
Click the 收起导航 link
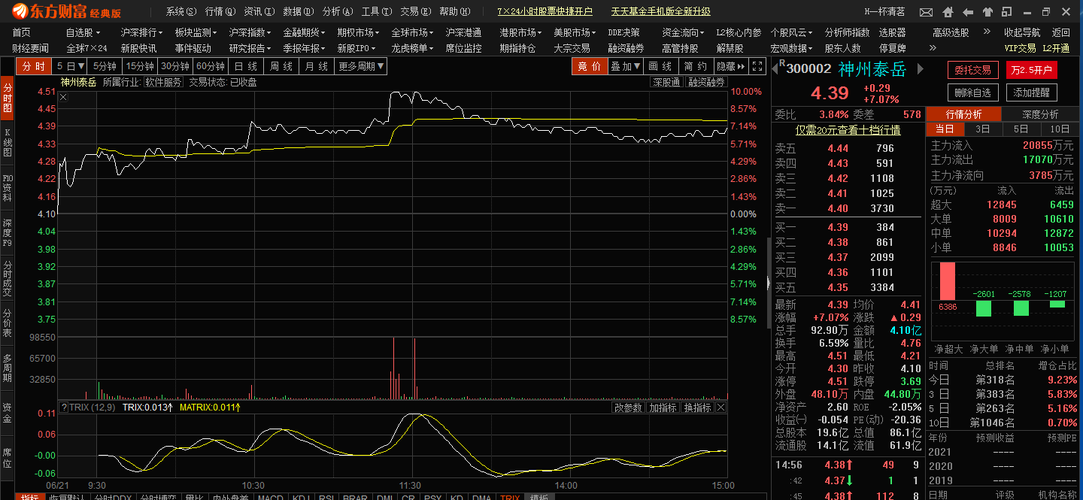1022,32
